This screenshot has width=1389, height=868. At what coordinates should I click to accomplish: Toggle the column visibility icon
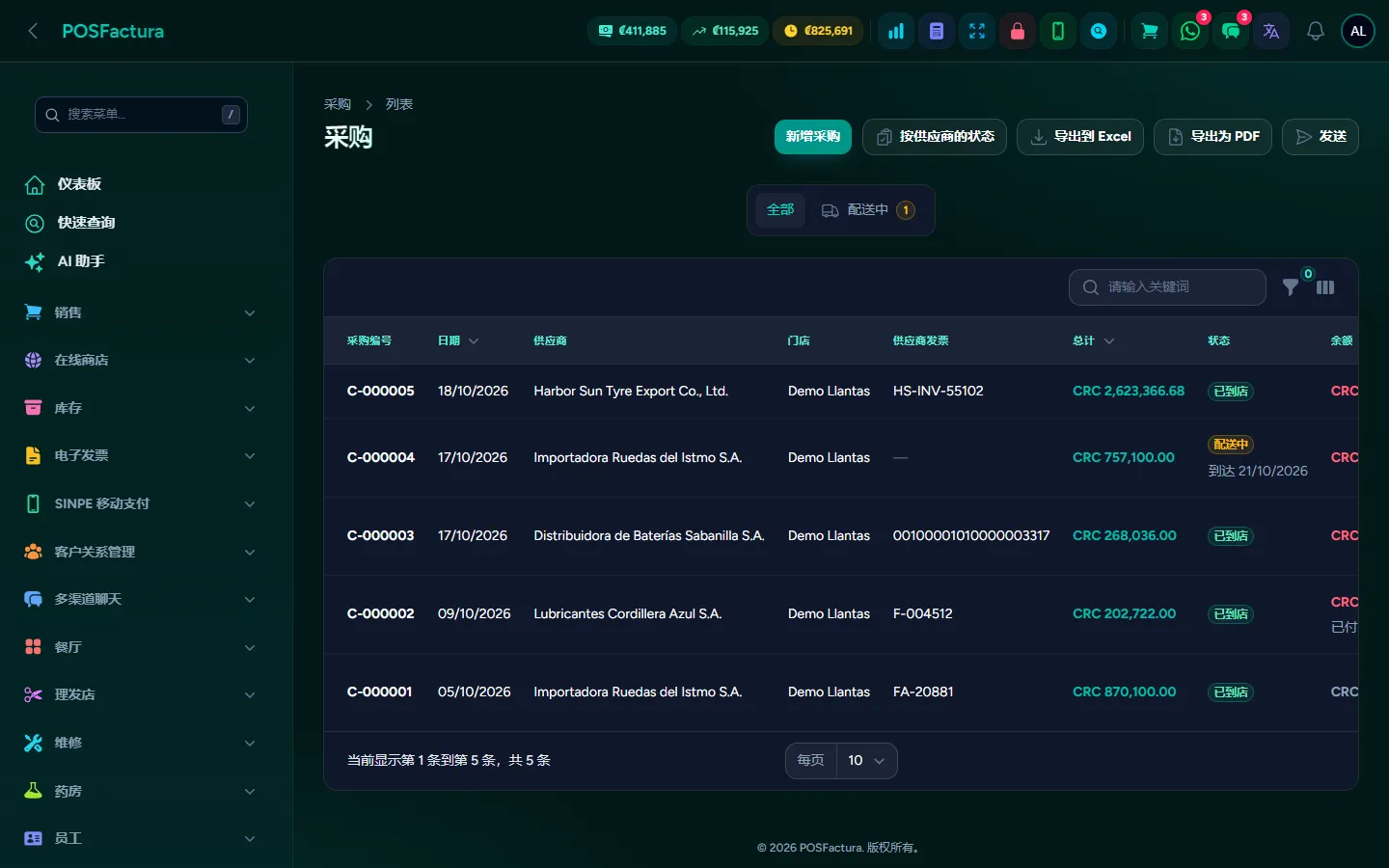tap(1325, 287)
